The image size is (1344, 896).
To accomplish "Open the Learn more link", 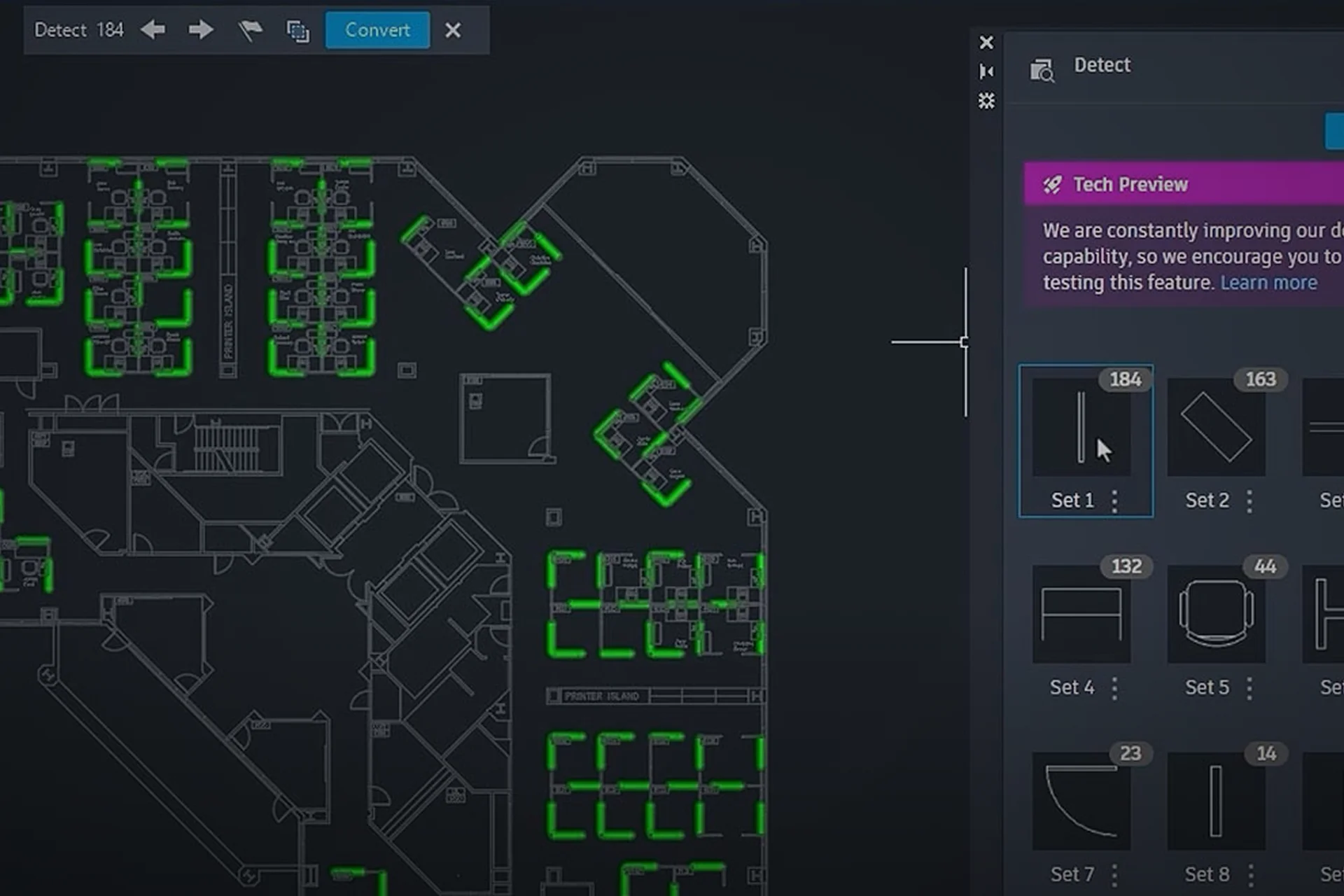I will tap(1268, 283).
